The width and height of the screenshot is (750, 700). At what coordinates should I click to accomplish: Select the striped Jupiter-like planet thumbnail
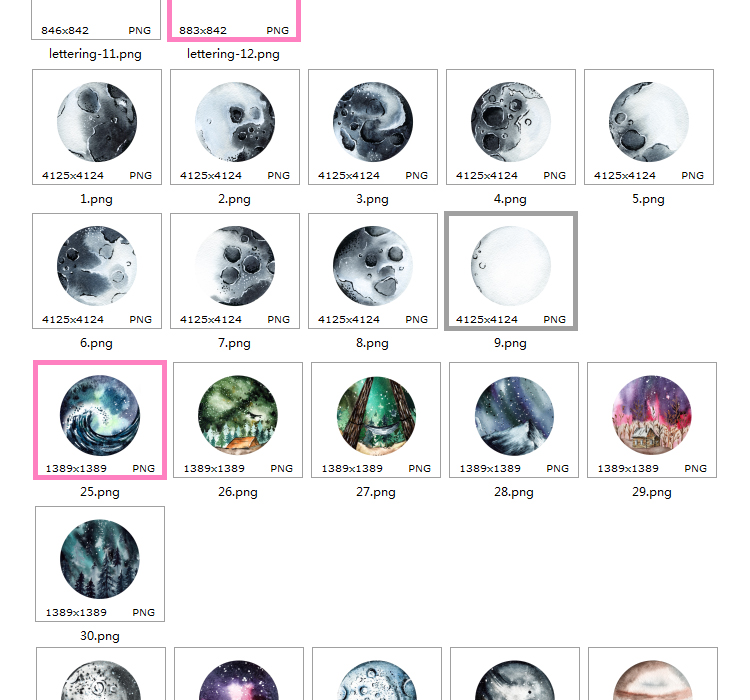tap(653, 674)
